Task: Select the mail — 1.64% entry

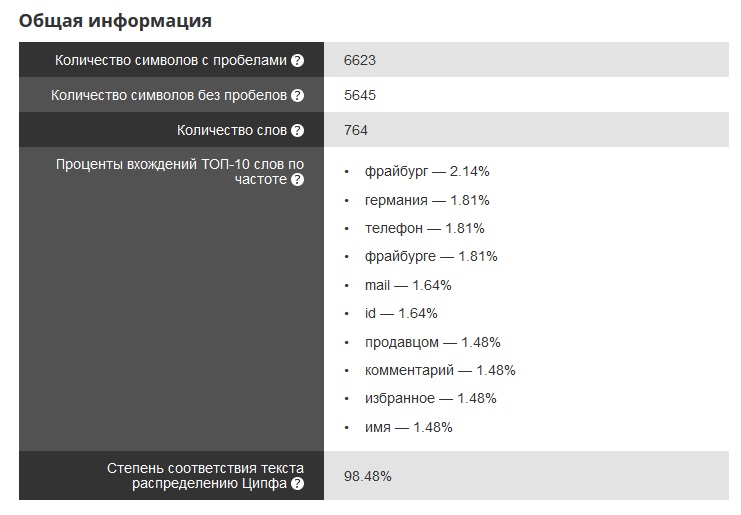Action: [x=408, y=285]
